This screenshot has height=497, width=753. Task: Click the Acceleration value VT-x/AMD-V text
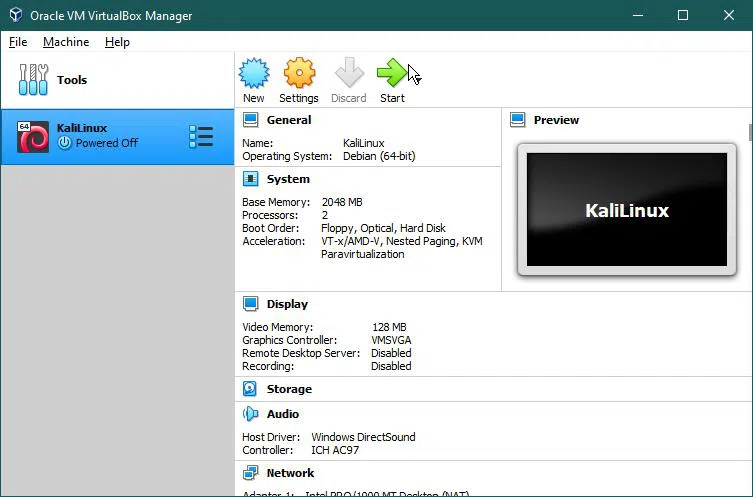[402, 247]
